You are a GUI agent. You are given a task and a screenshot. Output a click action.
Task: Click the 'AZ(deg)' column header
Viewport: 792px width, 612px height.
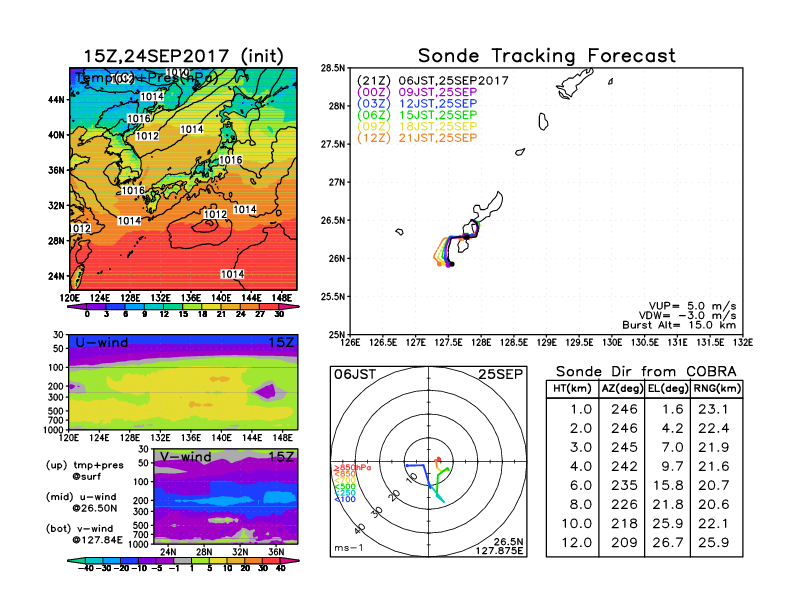pos(622,389)
